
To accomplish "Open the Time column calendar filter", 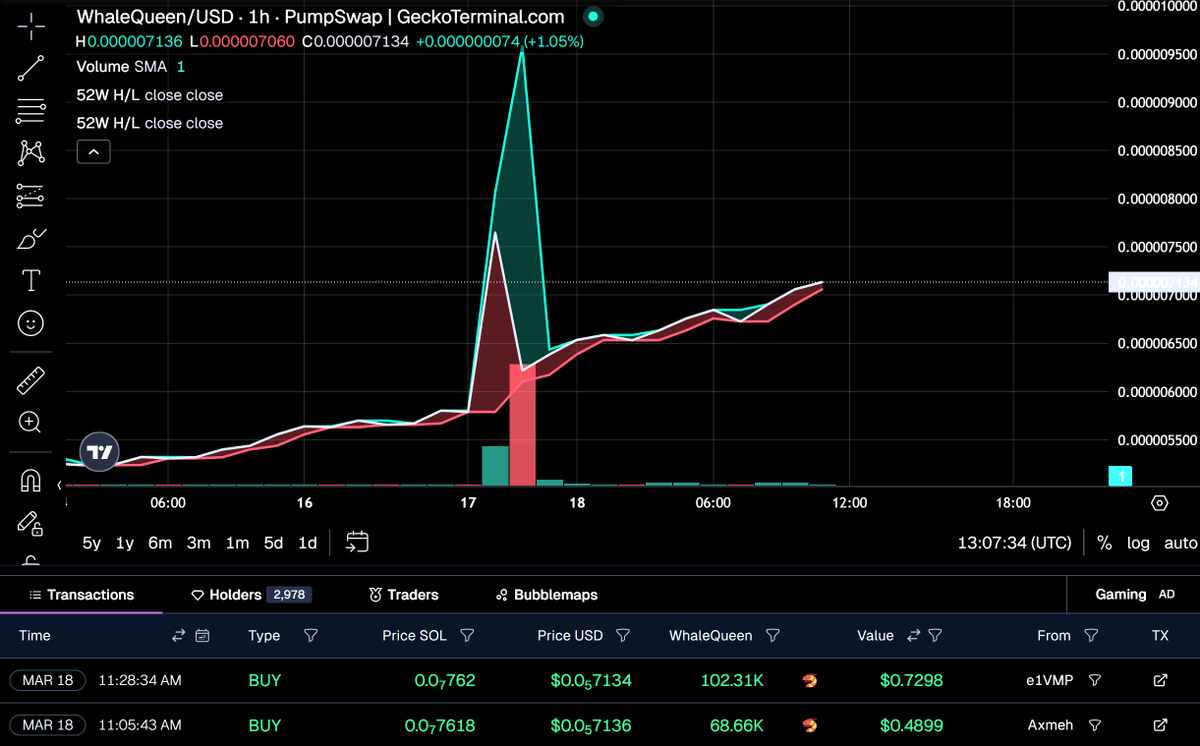I will (203, 635).
